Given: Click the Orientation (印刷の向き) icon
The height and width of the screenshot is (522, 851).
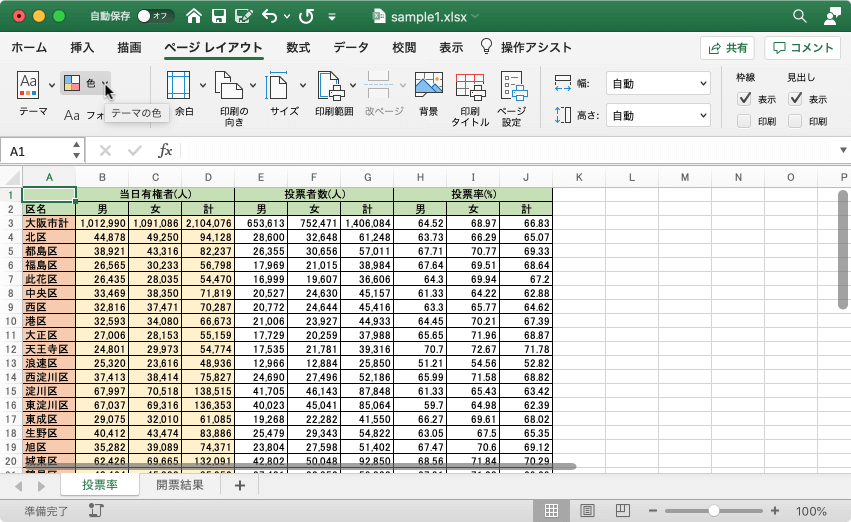Looking at the screenshot, I should point(228,85).
